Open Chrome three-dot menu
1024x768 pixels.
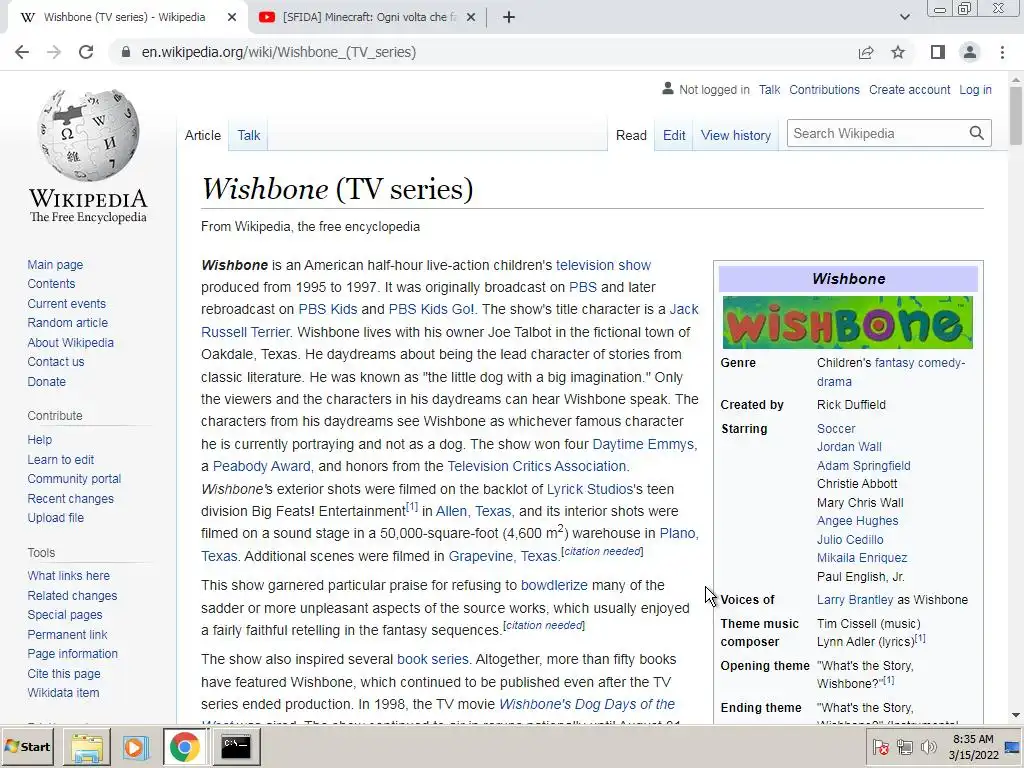[x=1002, y=52]
